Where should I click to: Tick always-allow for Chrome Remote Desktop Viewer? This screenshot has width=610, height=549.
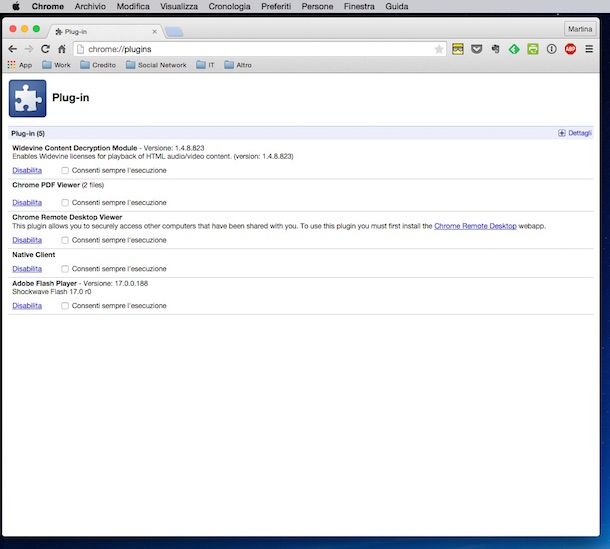[65, 240]
